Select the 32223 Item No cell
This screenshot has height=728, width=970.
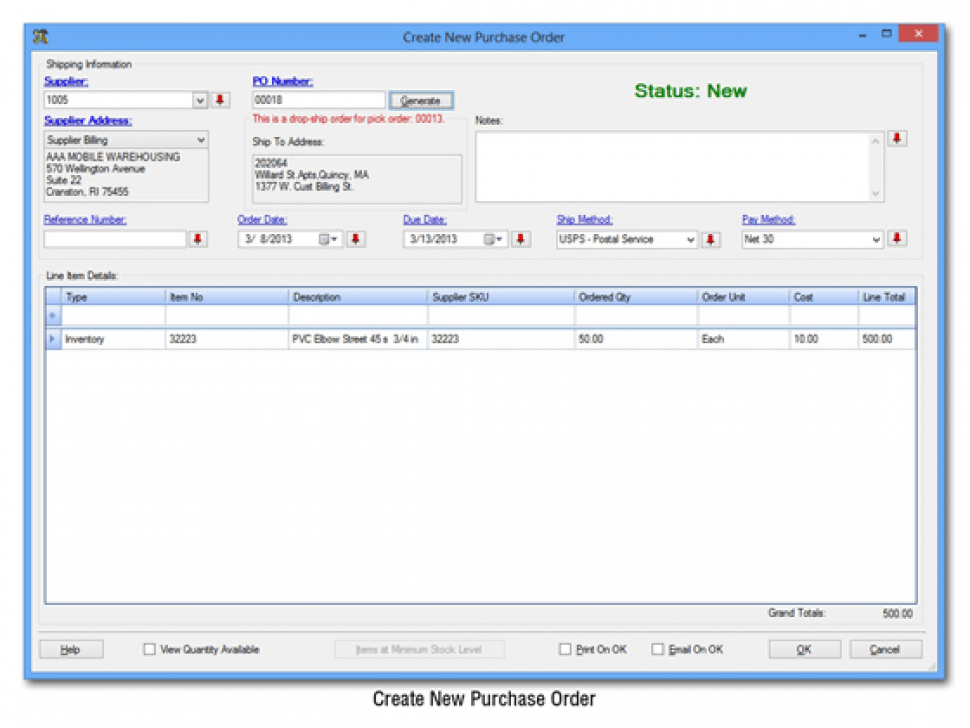click(226, 339)
